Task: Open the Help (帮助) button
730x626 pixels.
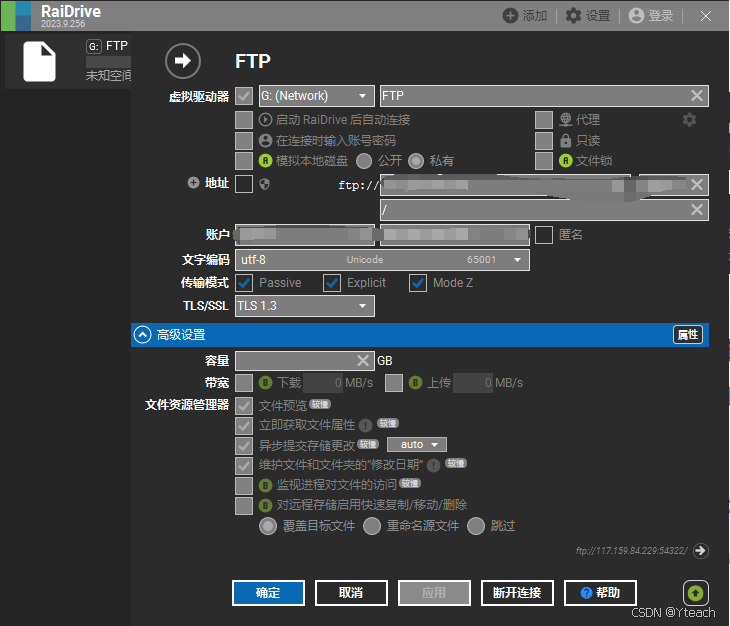Action: pos(600,593)
